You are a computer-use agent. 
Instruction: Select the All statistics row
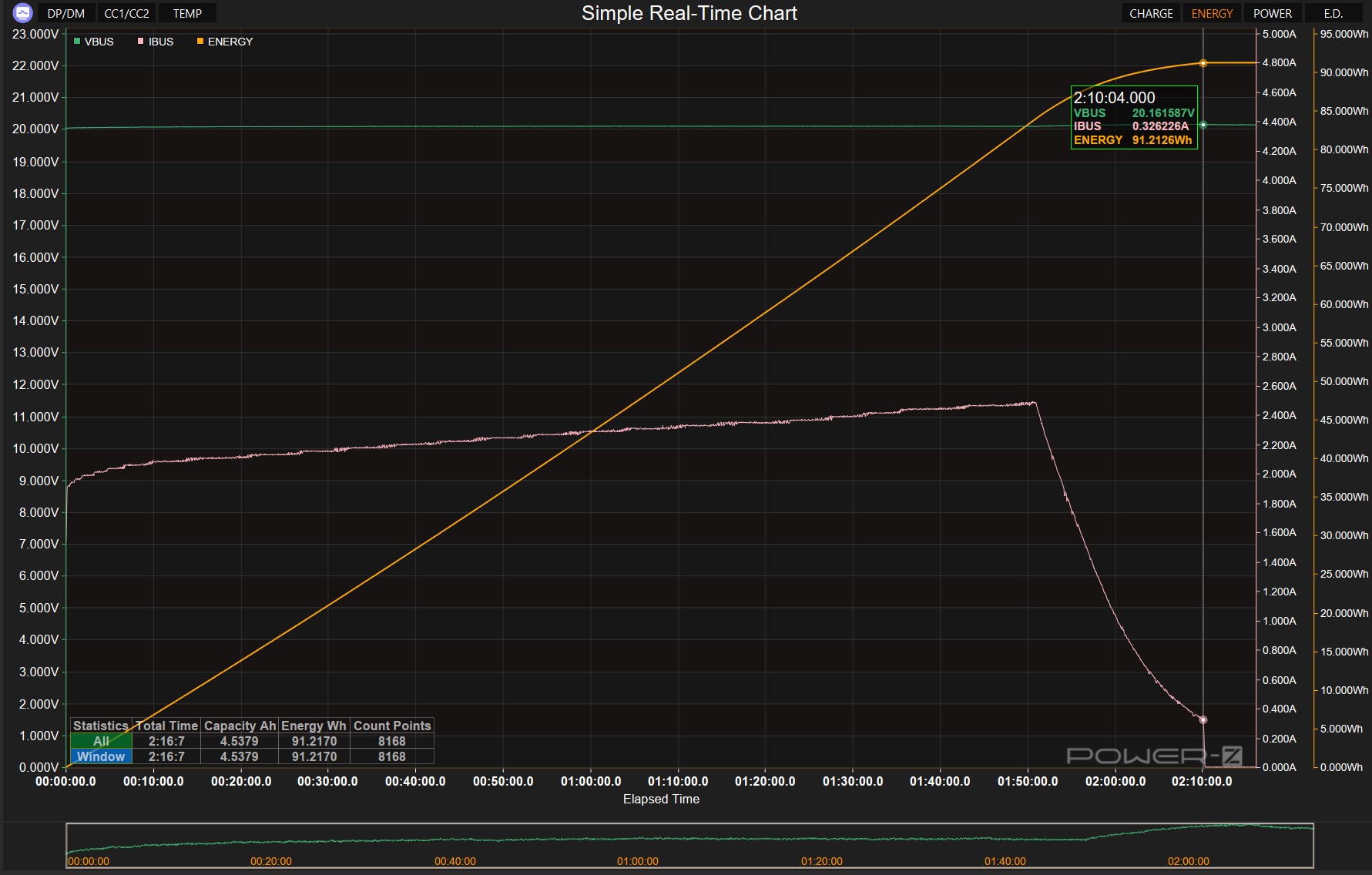[101, 741]
